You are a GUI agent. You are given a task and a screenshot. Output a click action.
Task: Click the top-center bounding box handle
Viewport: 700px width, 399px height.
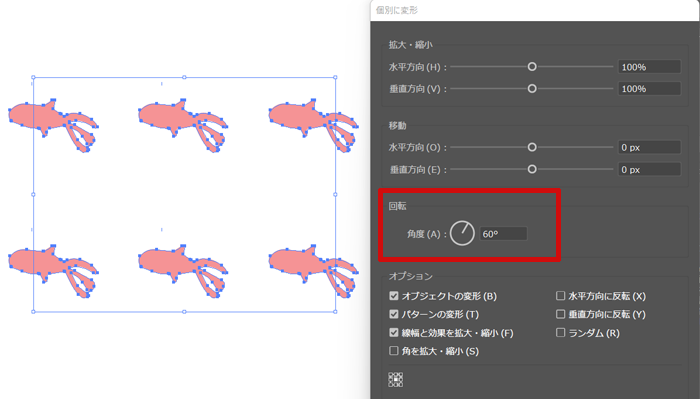[184, 78]
